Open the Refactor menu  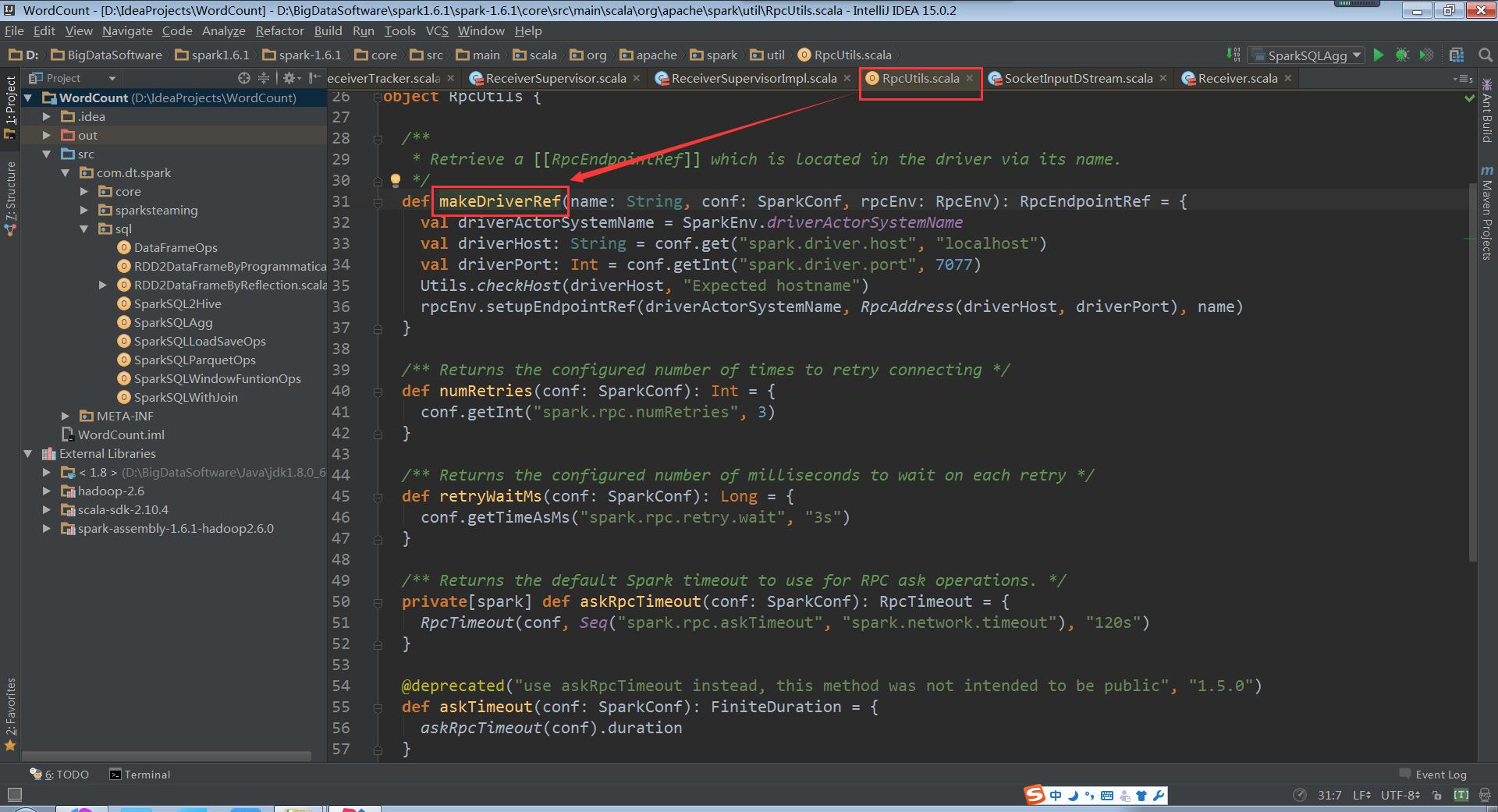279,30
